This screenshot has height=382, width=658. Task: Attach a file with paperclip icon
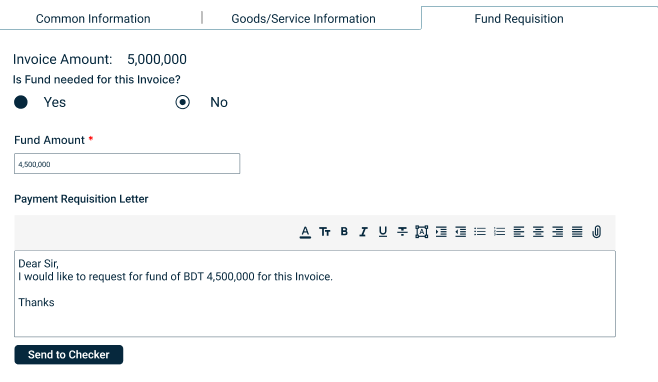coord(596,232)
